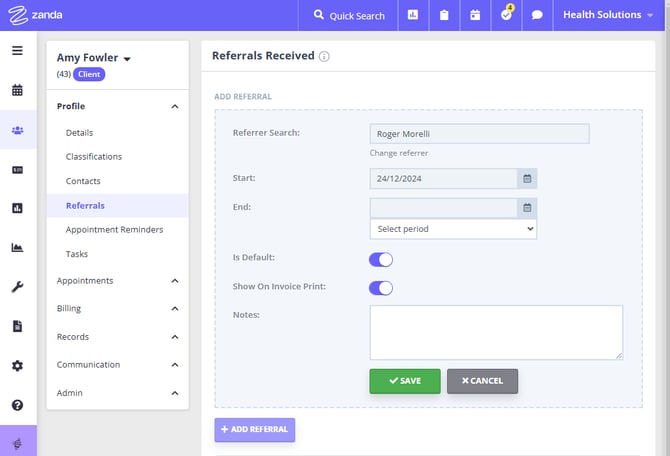Expand the Health Solutions account menu

point(607,15)
